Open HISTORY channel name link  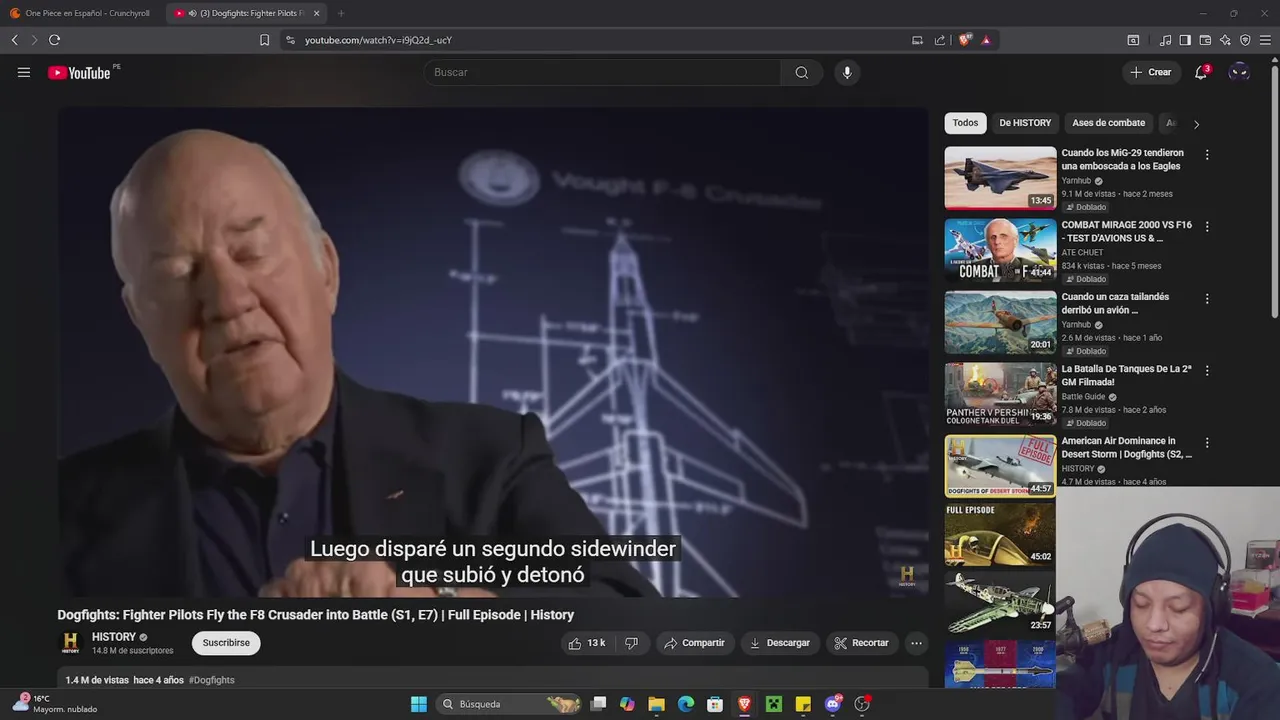pyautogui.click(x=114, y=637)
